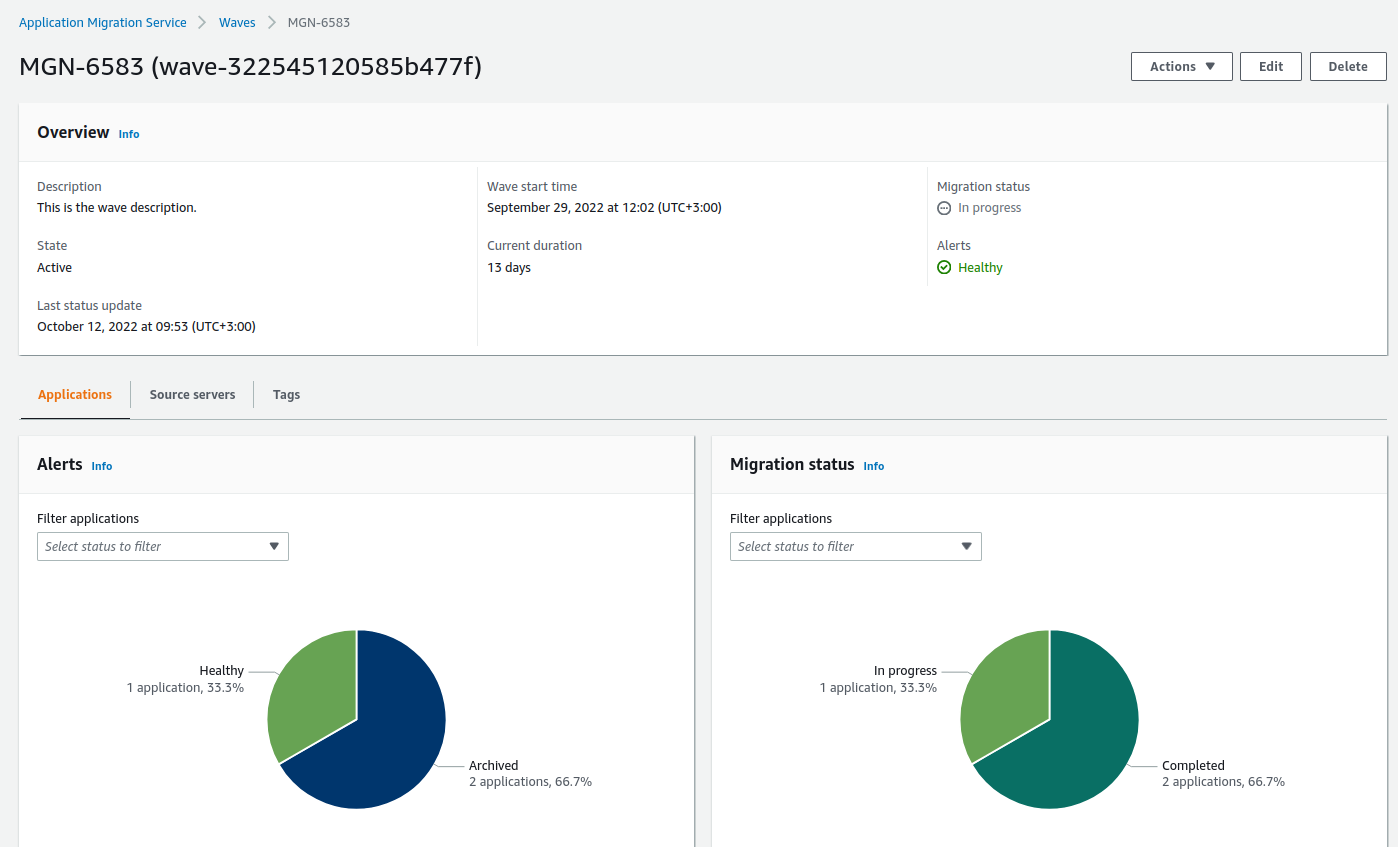Image resolution: width=1398 pixels, height=847 pixels.
Task: Click the green Healthy pie slice
Action: pos(315,690)
